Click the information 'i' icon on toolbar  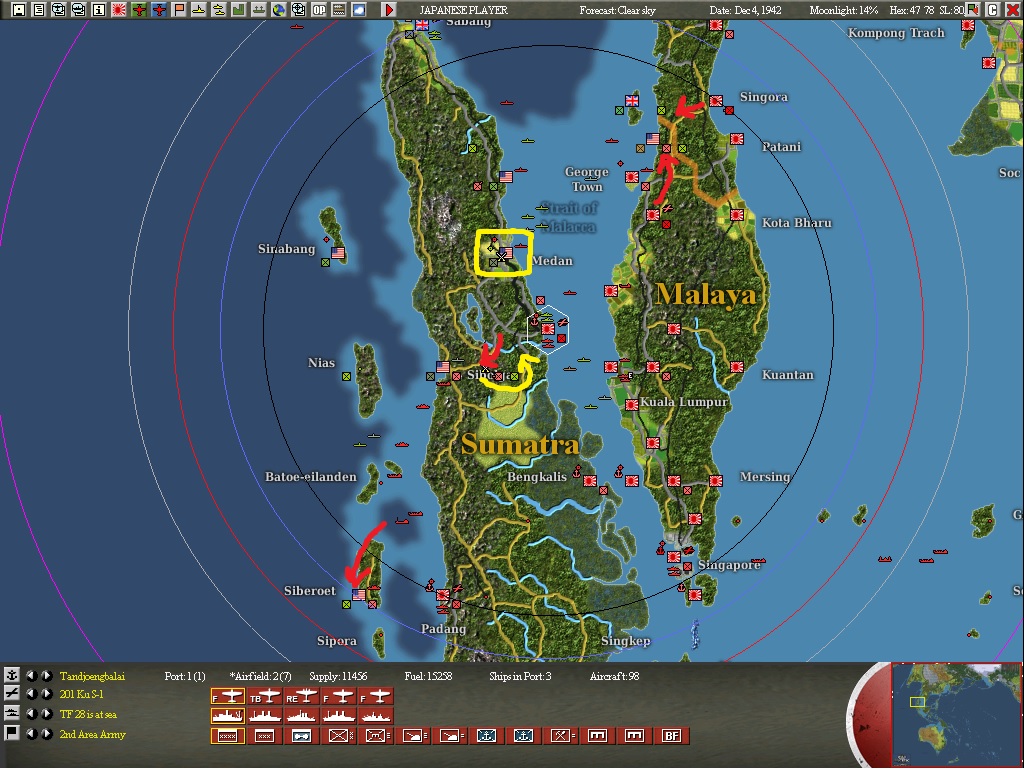coord(97,9)
